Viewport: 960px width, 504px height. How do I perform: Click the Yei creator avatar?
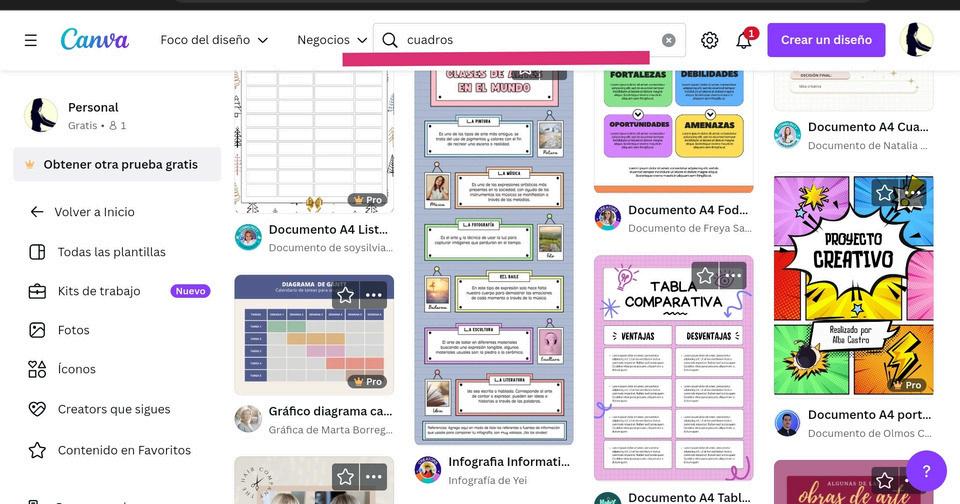[x=428, y=470]
